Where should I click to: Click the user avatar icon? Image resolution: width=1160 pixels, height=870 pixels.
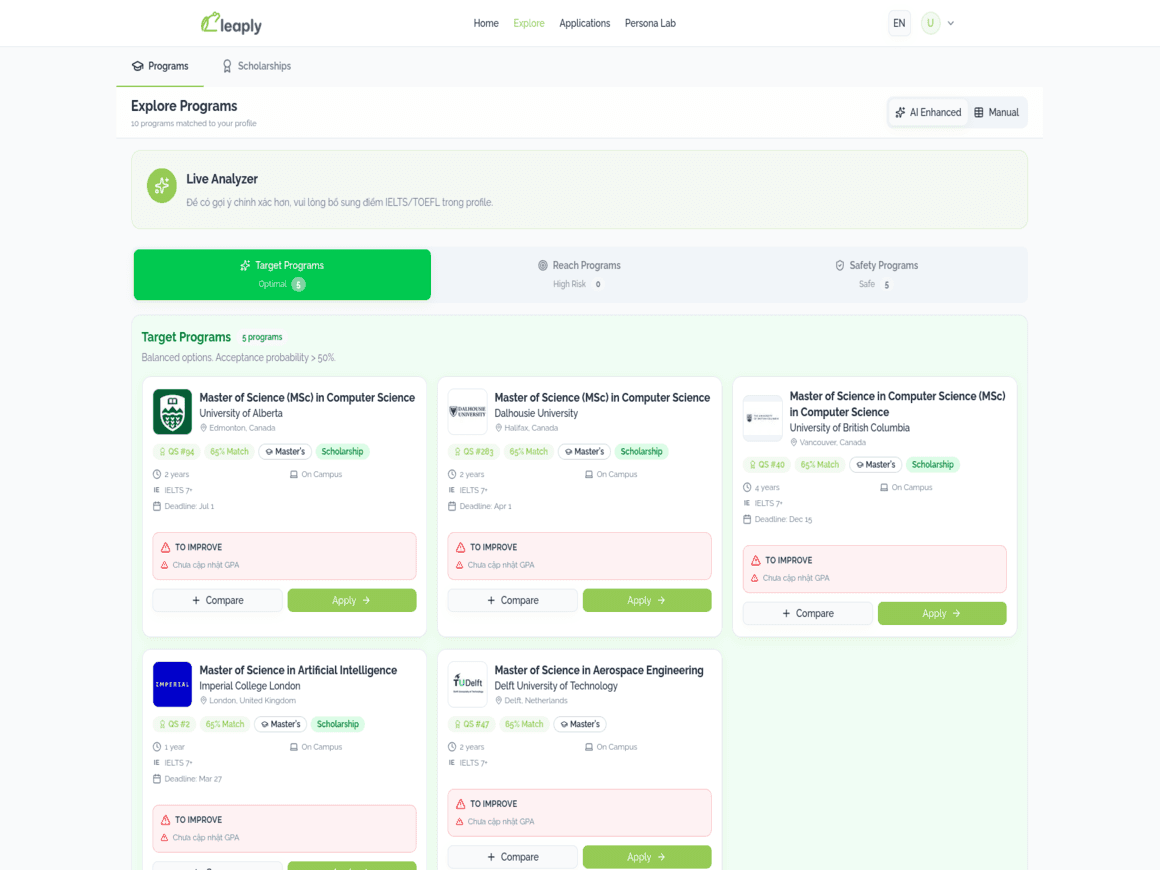point(930,23)
